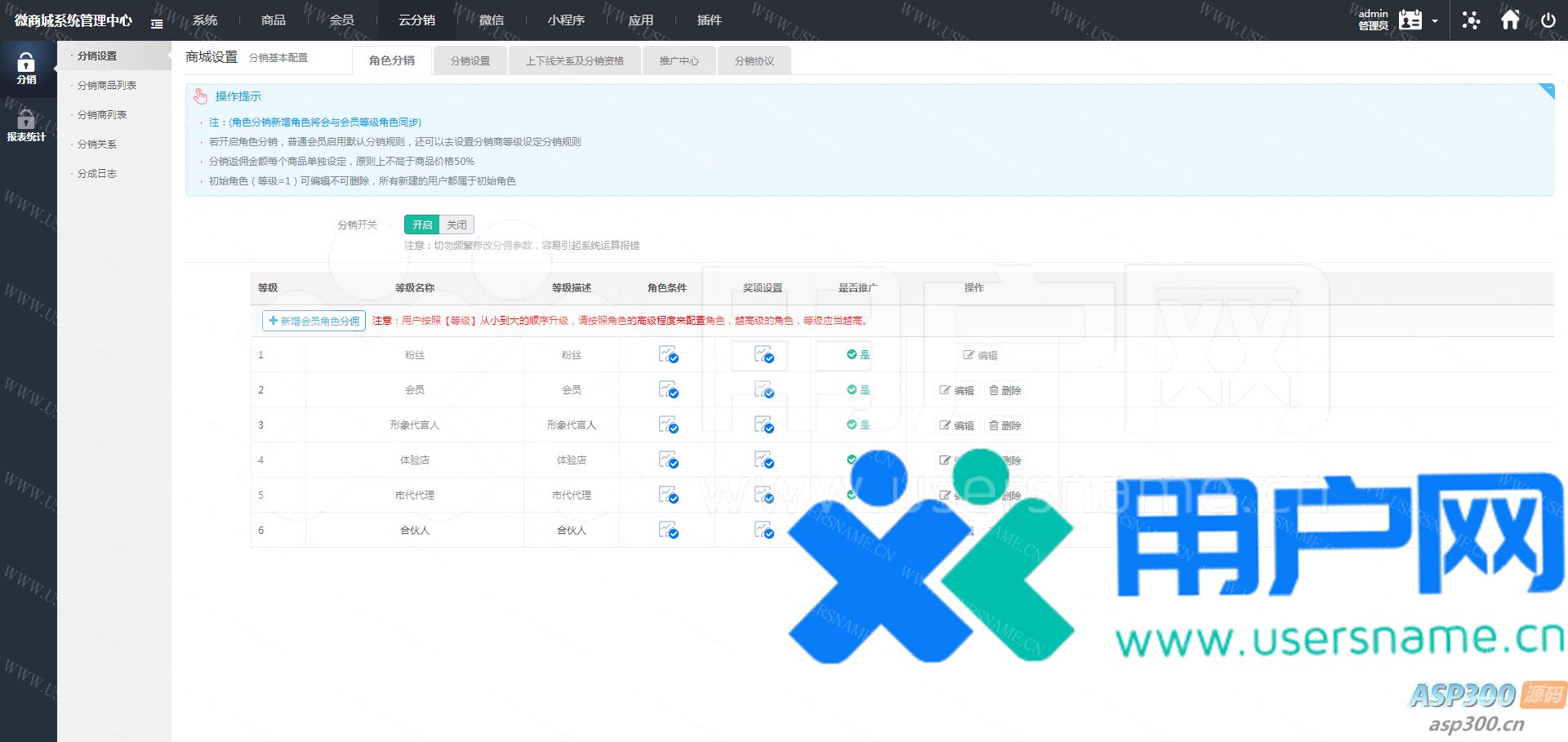Open the 插件 top menu
Screen dimensions: 1568x742
click(x=710, y=20)
